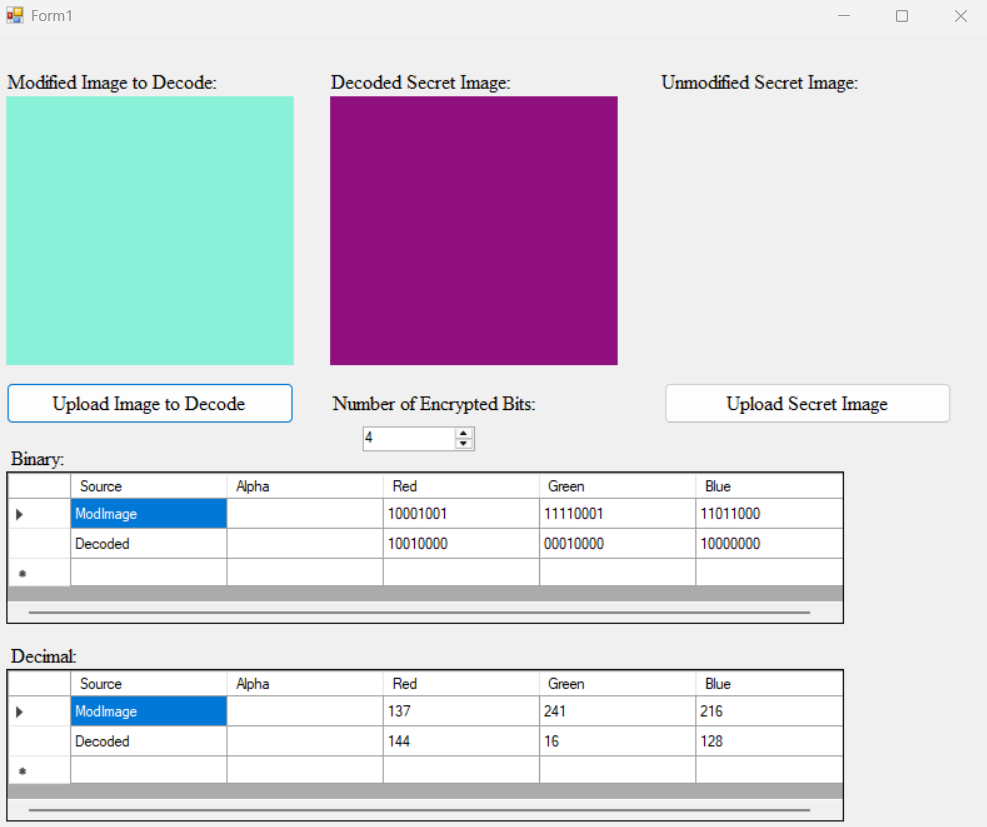This screenshot has height=827, width=987.
Task: Click the up arrow of encrypted bits spinner
Action: [464, 433]
